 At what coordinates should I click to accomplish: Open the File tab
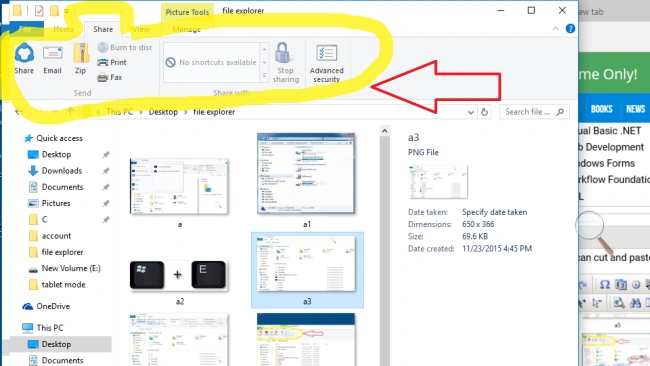point(25,29)
